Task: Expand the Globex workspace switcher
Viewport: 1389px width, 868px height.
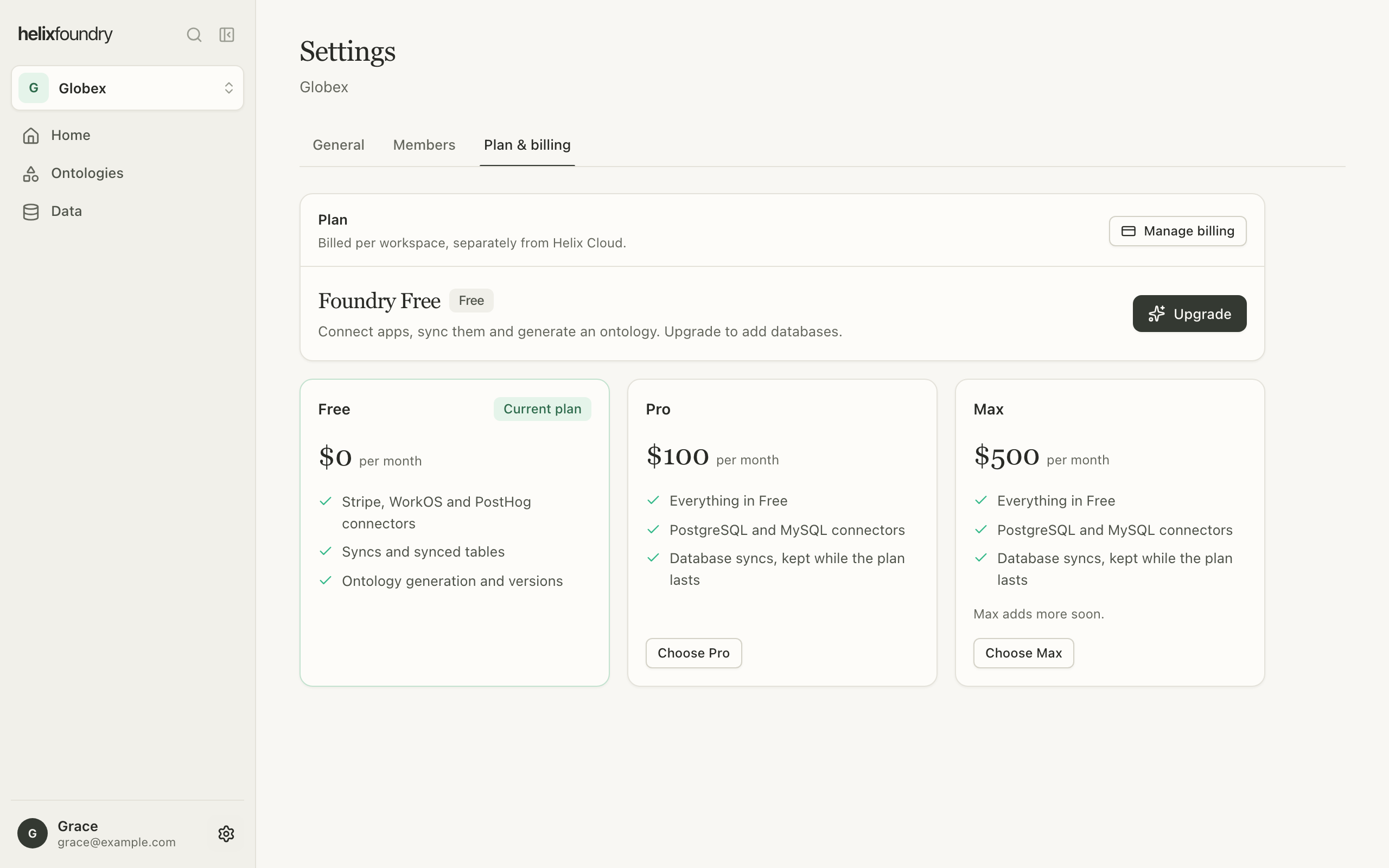Action: click(x=128, y=88)
